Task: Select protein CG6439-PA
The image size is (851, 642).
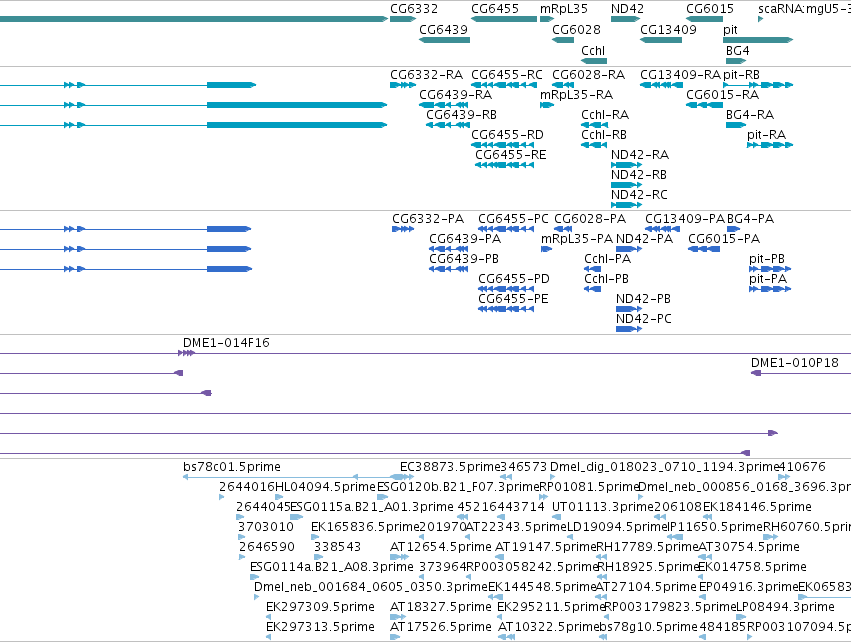Action: [x=465, y=239]
